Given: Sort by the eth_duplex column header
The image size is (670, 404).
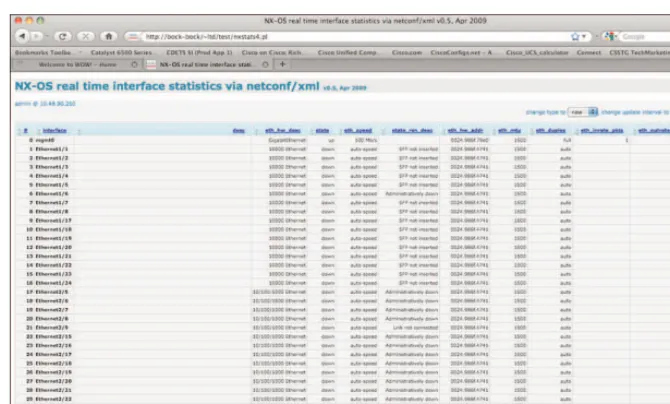Looking at the screenshot, I should pyautogui.click(x=551, y=130).
